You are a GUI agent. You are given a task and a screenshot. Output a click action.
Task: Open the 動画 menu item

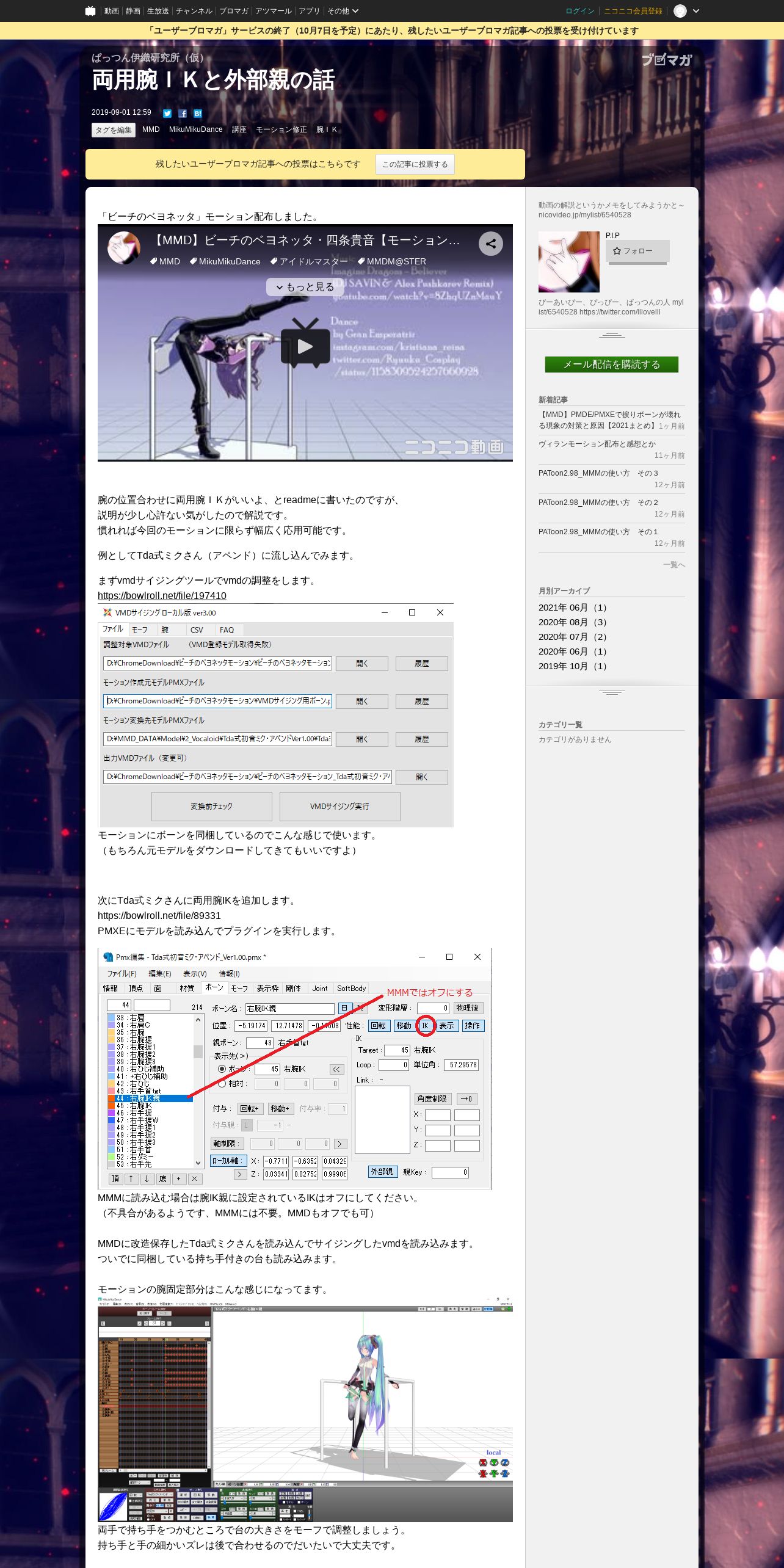tap(111, 11)
